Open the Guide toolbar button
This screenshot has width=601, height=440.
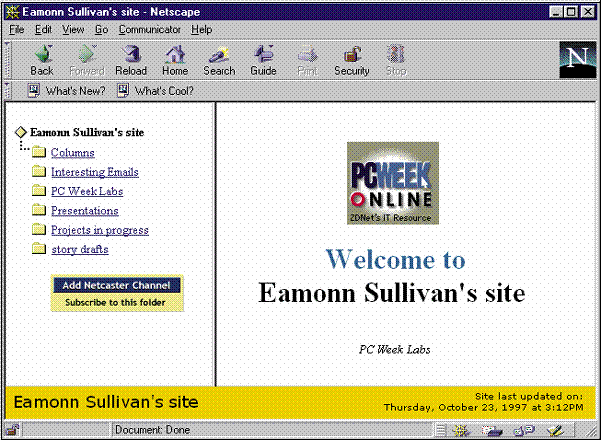[x=263, y=61]
